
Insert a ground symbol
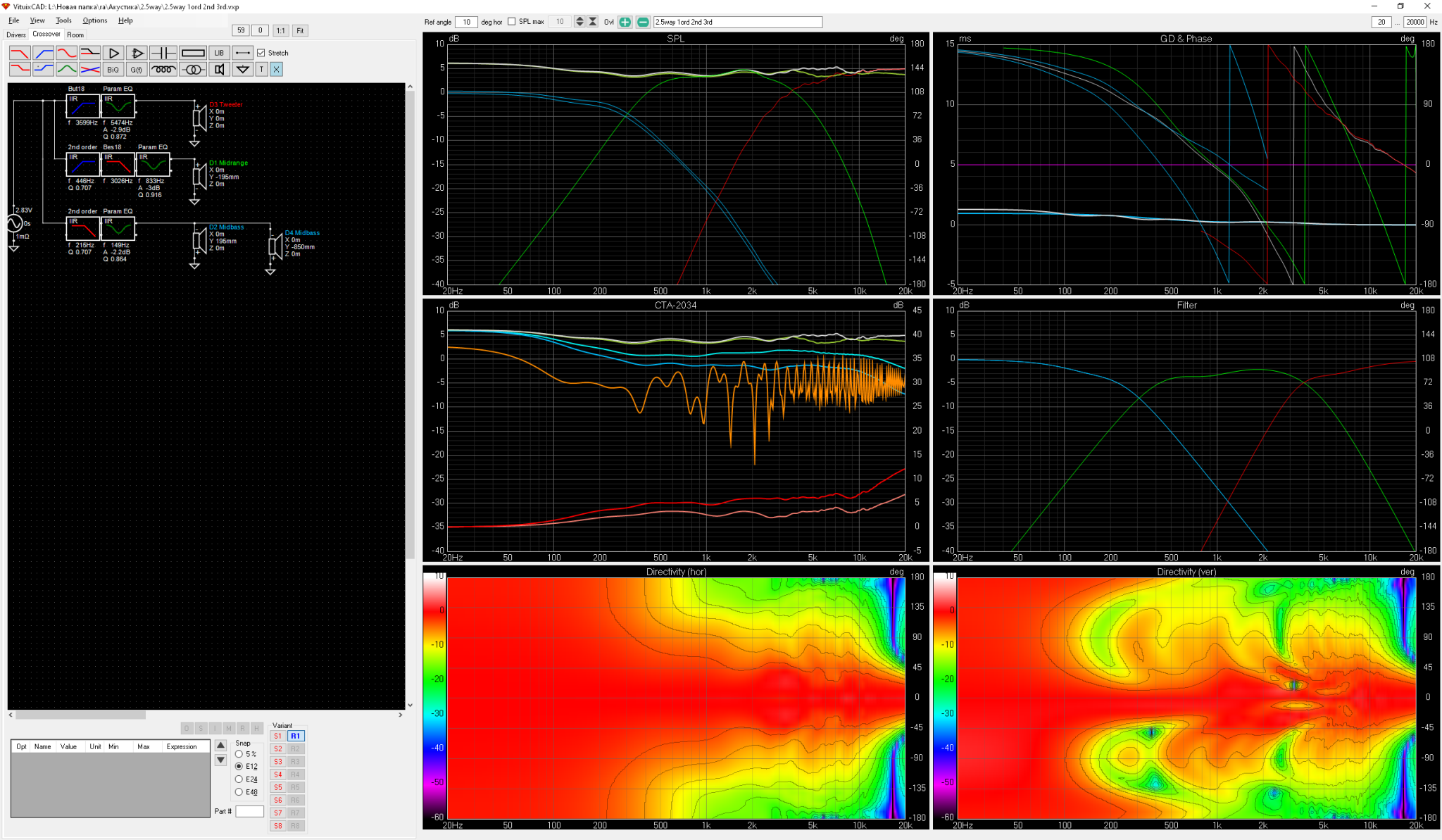click(x=242, y=69)
